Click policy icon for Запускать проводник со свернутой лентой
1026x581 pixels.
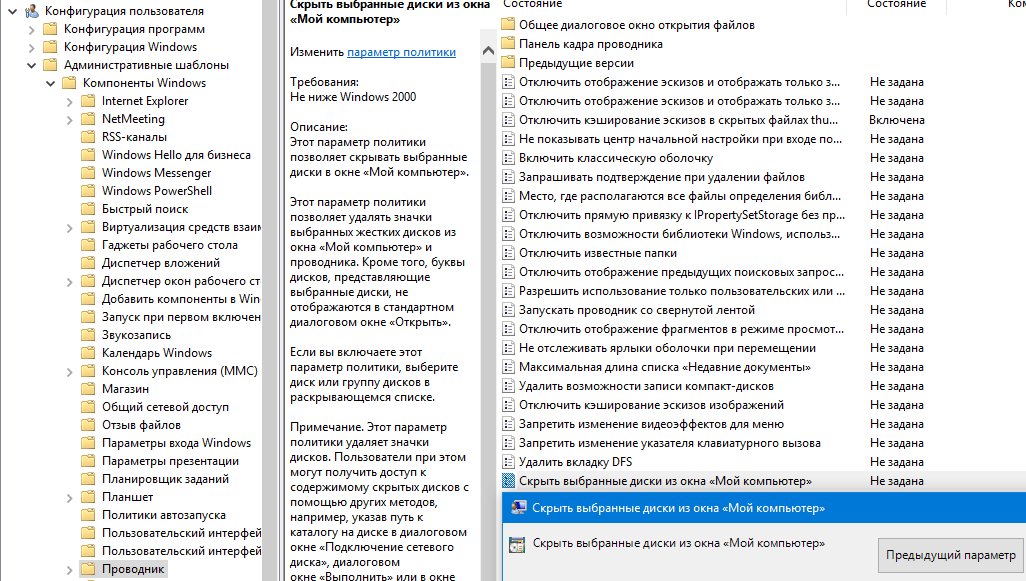click(x=508, y=309)
